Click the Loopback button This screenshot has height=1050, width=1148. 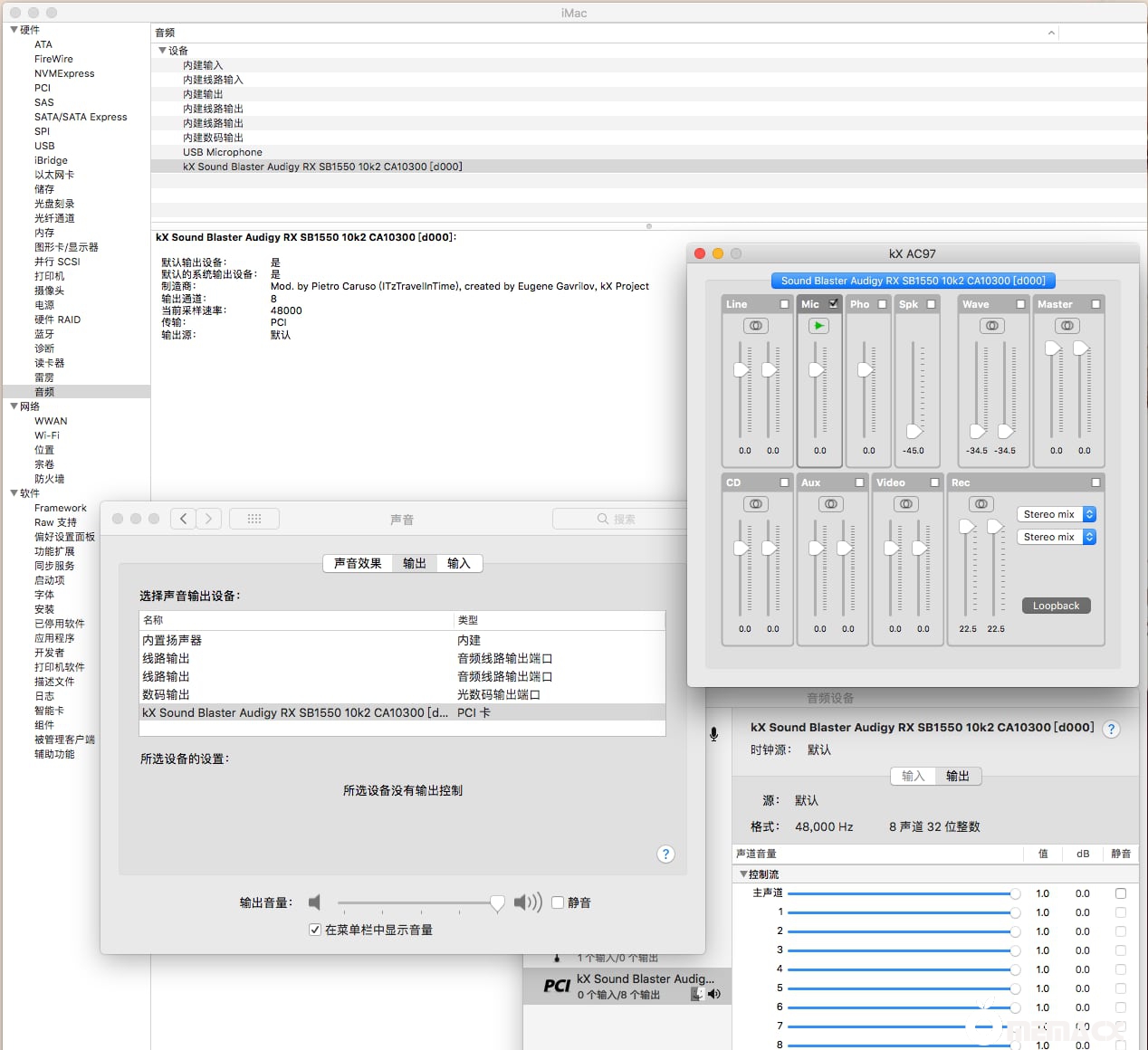[1056, 606]
